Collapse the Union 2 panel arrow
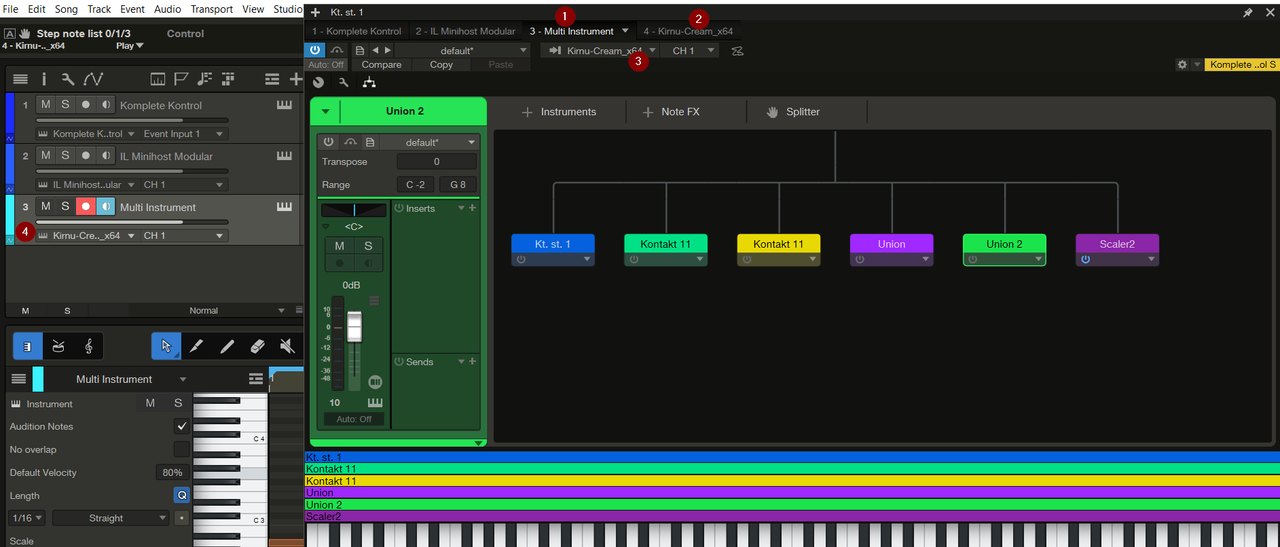This screenshot has height=547, width=1280. click(325, 111)
